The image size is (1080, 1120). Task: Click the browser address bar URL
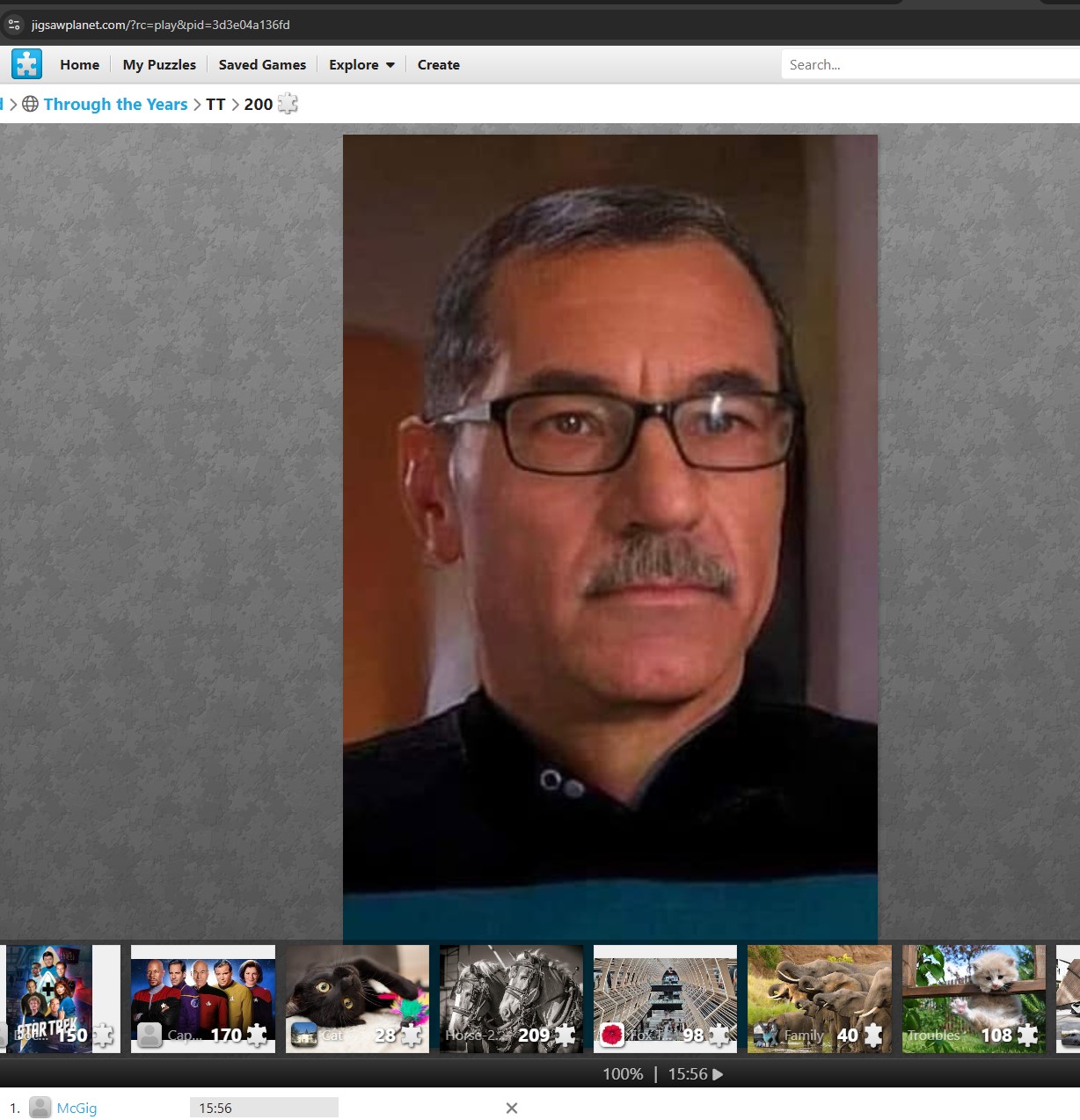point(161,25)
